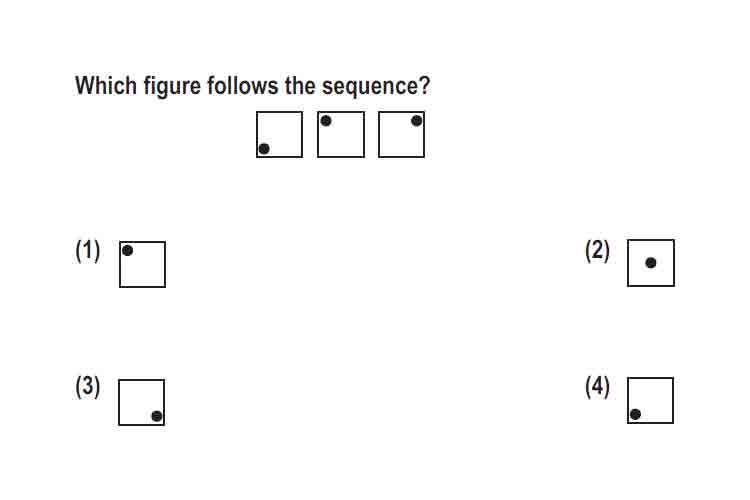The width and height of the screenshot is (750, 500).
Task: Choose option 1's square figure
Action: click(143, 264)
